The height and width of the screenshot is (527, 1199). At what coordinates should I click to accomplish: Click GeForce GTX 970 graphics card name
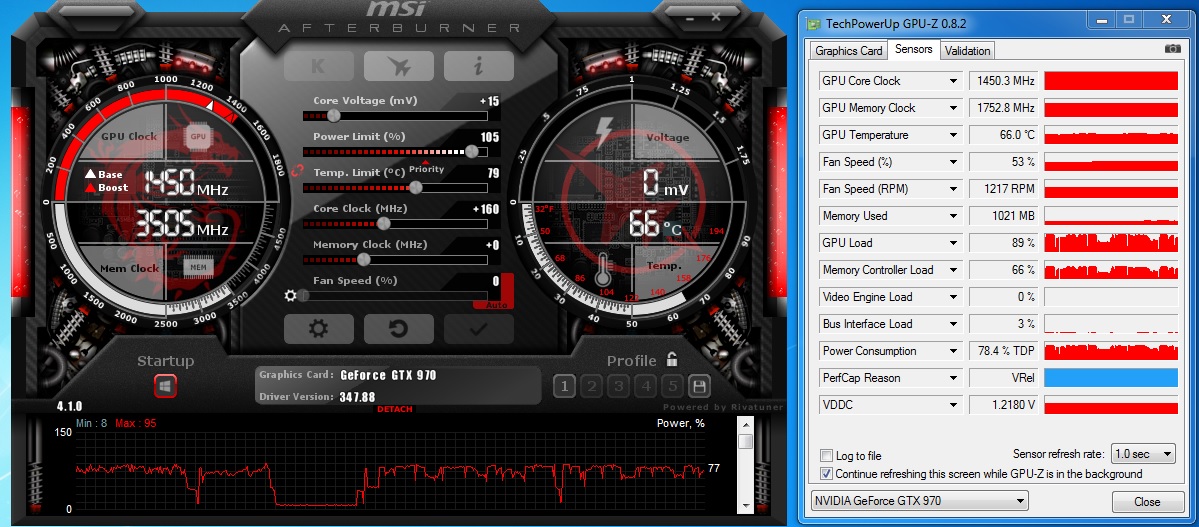pyautogui.click(x=388, y=376)
